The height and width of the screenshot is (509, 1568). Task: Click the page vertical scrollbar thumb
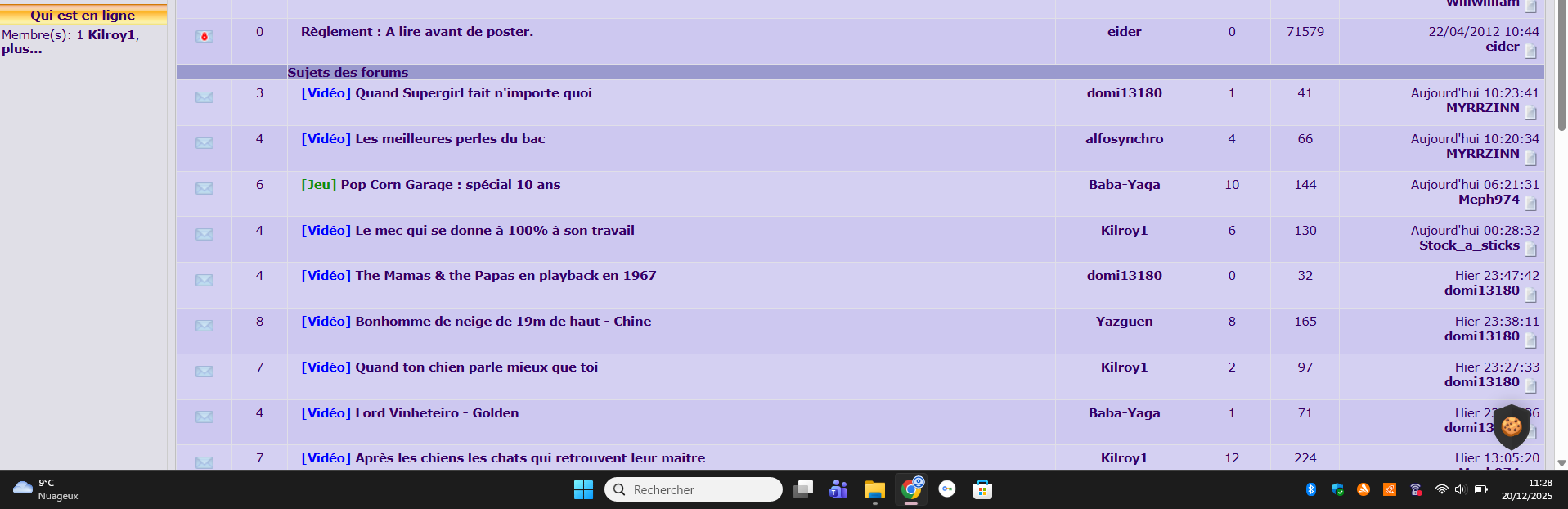(x=1561, y=65)
